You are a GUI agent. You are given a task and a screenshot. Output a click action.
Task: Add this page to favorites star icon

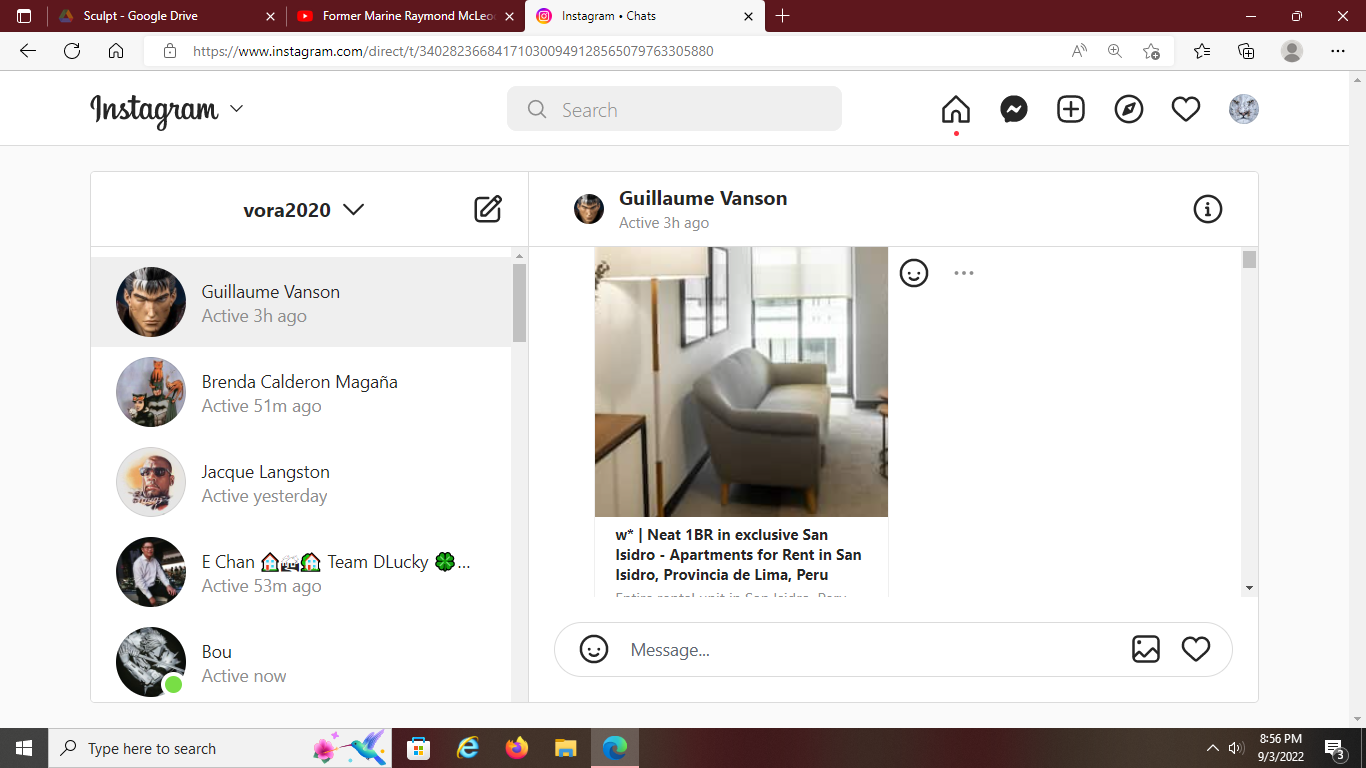pos(1151,51)
